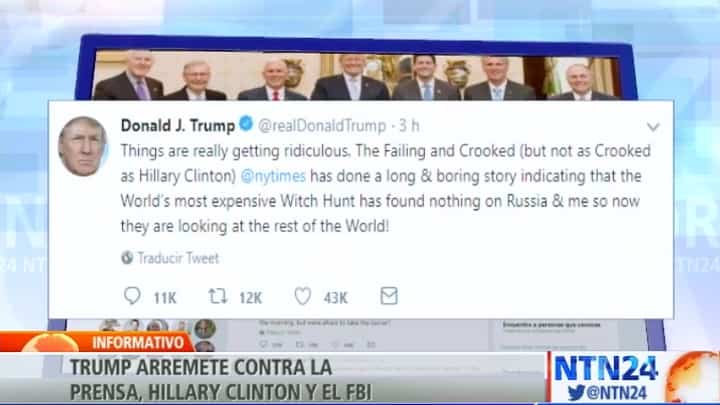
Task: Open Donald Trump's round profile avatar
Action: tap(82, 146)
